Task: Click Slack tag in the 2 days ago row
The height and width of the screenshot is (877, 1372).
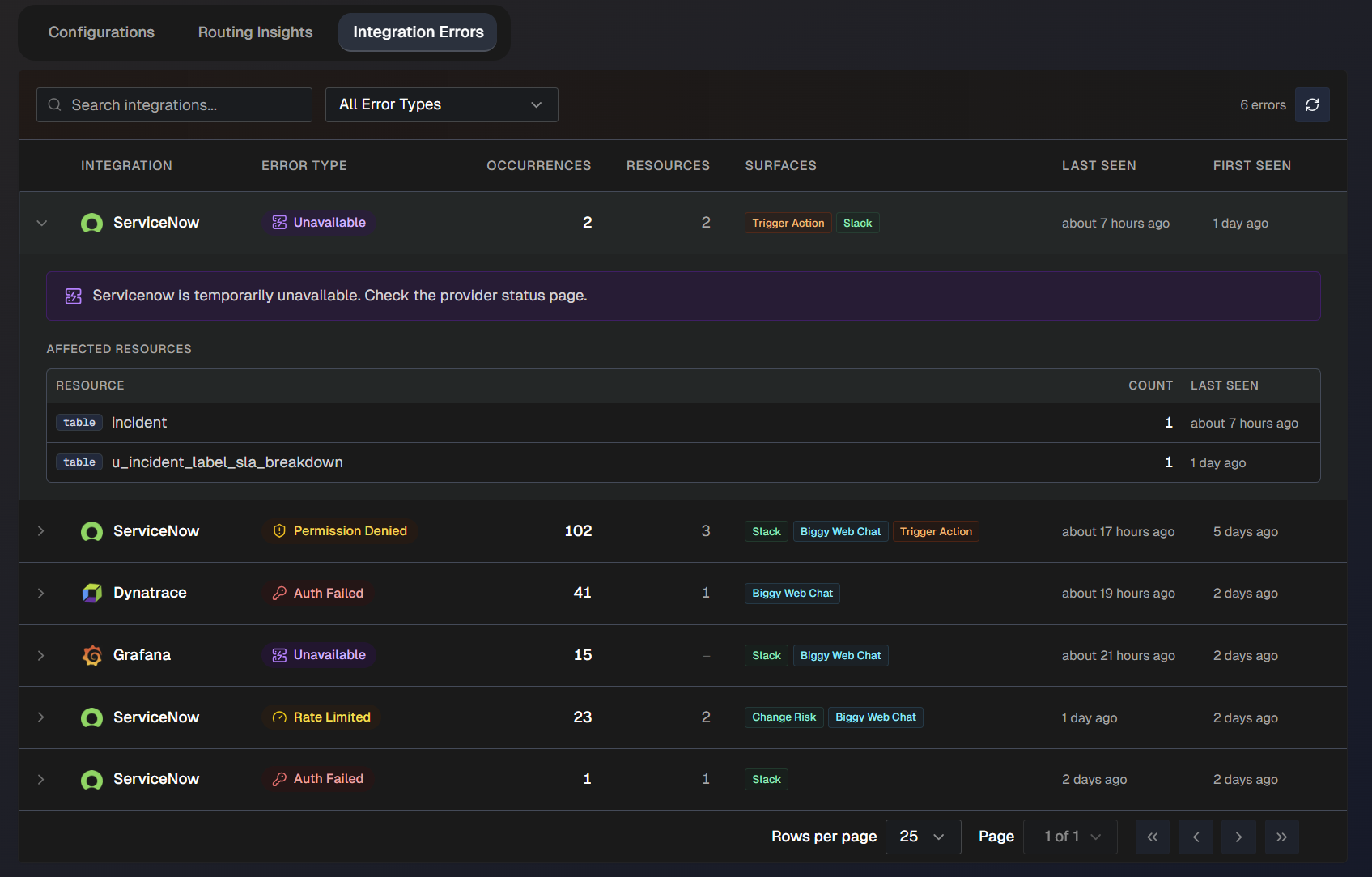Action: click(766, 780)
